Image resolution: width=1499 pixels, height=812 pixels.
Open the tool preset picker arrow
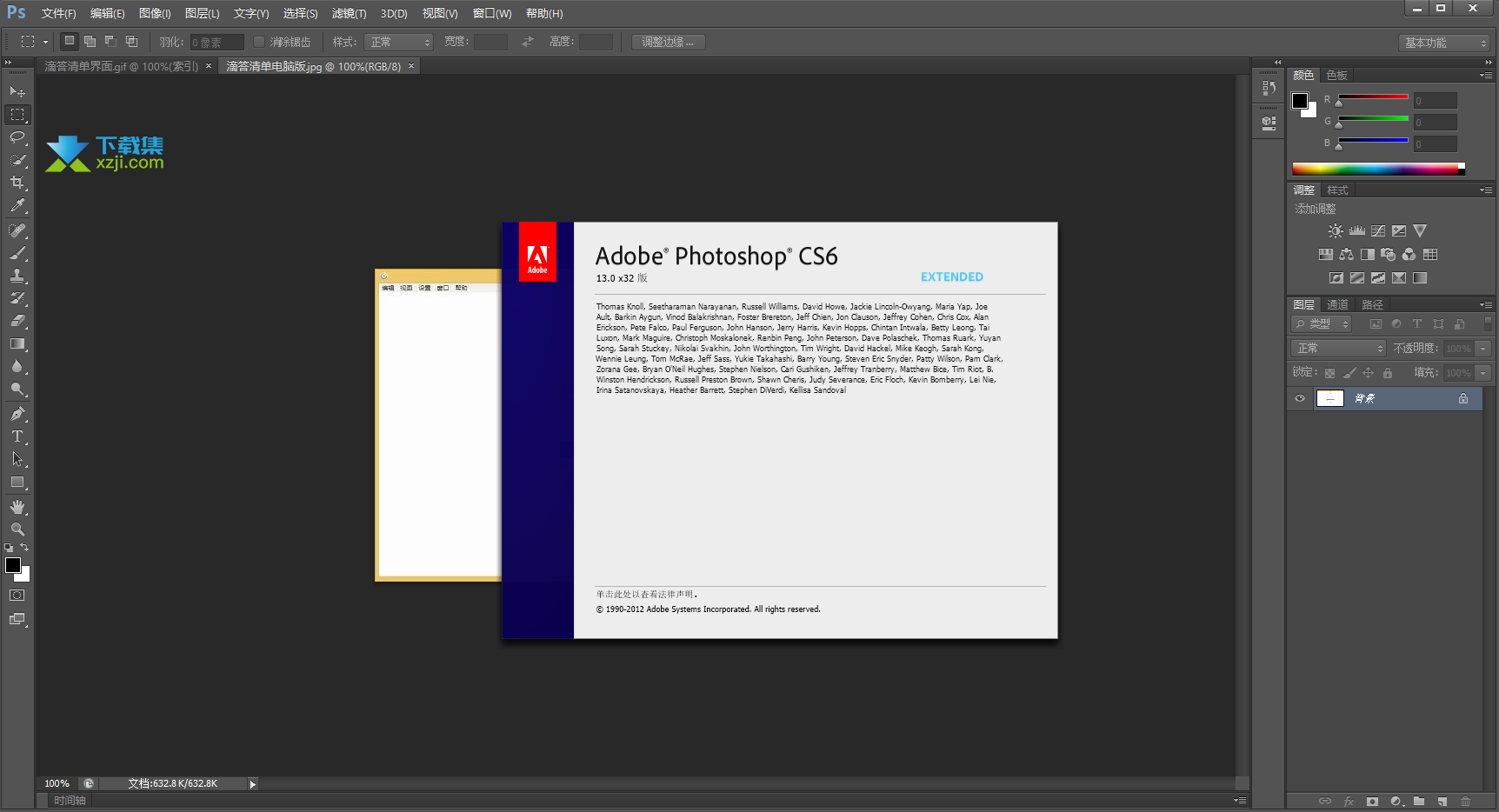click(45, 42)
